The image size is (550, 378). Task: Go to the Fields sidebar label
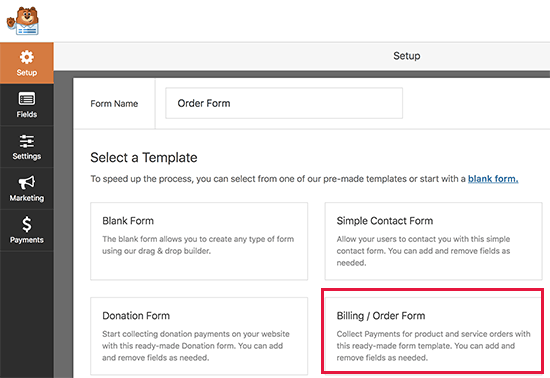point(27,114)
